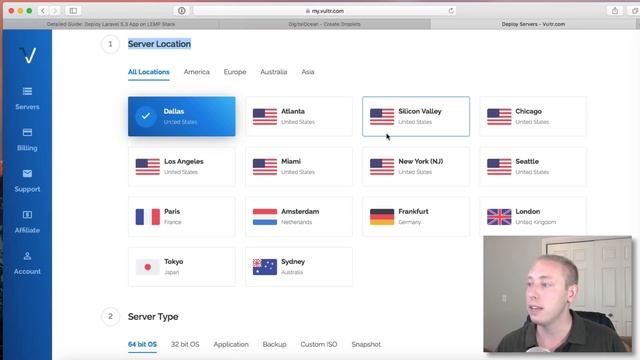Filter locations by America
The image size is (640, 360).
pyautogui.click(x=197, y=72)
